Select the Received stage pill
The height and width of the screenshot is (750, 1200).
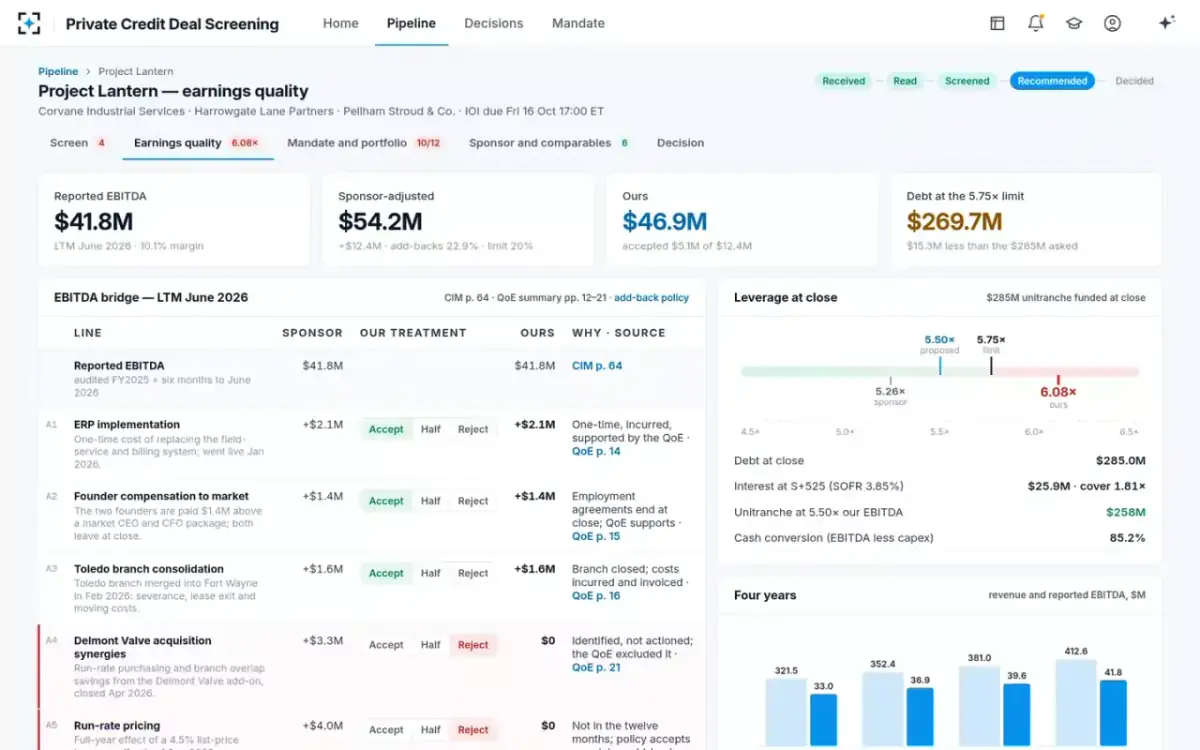coord(844,81)
